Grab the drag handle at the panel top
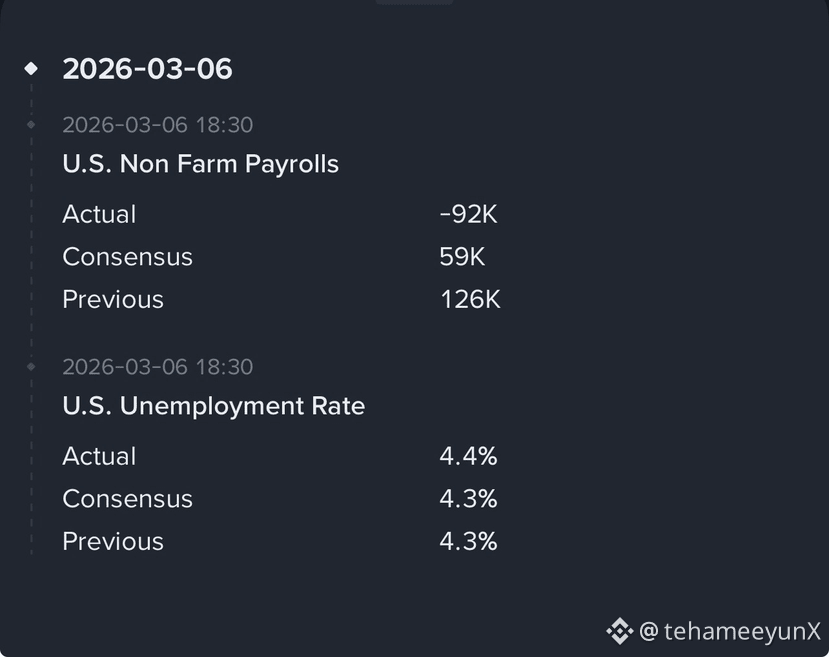The width and height of the screenshot is (829, 657). pyautogui.click(x=414, y=2)
